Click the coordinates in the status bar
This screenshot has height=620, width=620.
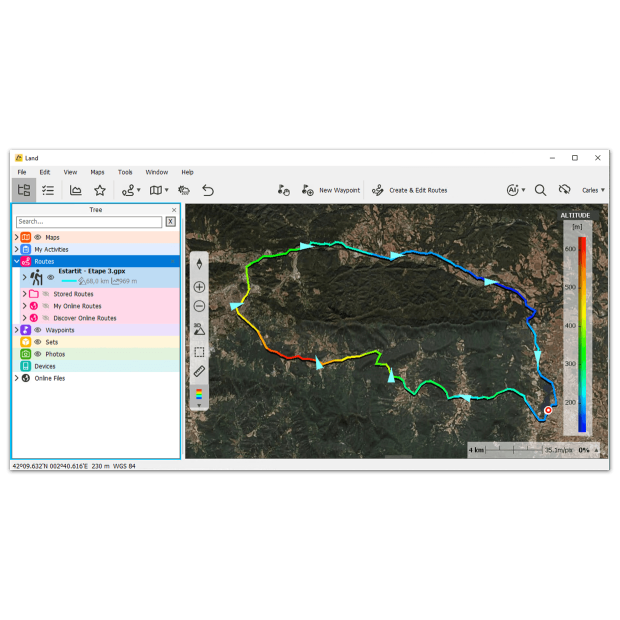click(x=50, y=466)
